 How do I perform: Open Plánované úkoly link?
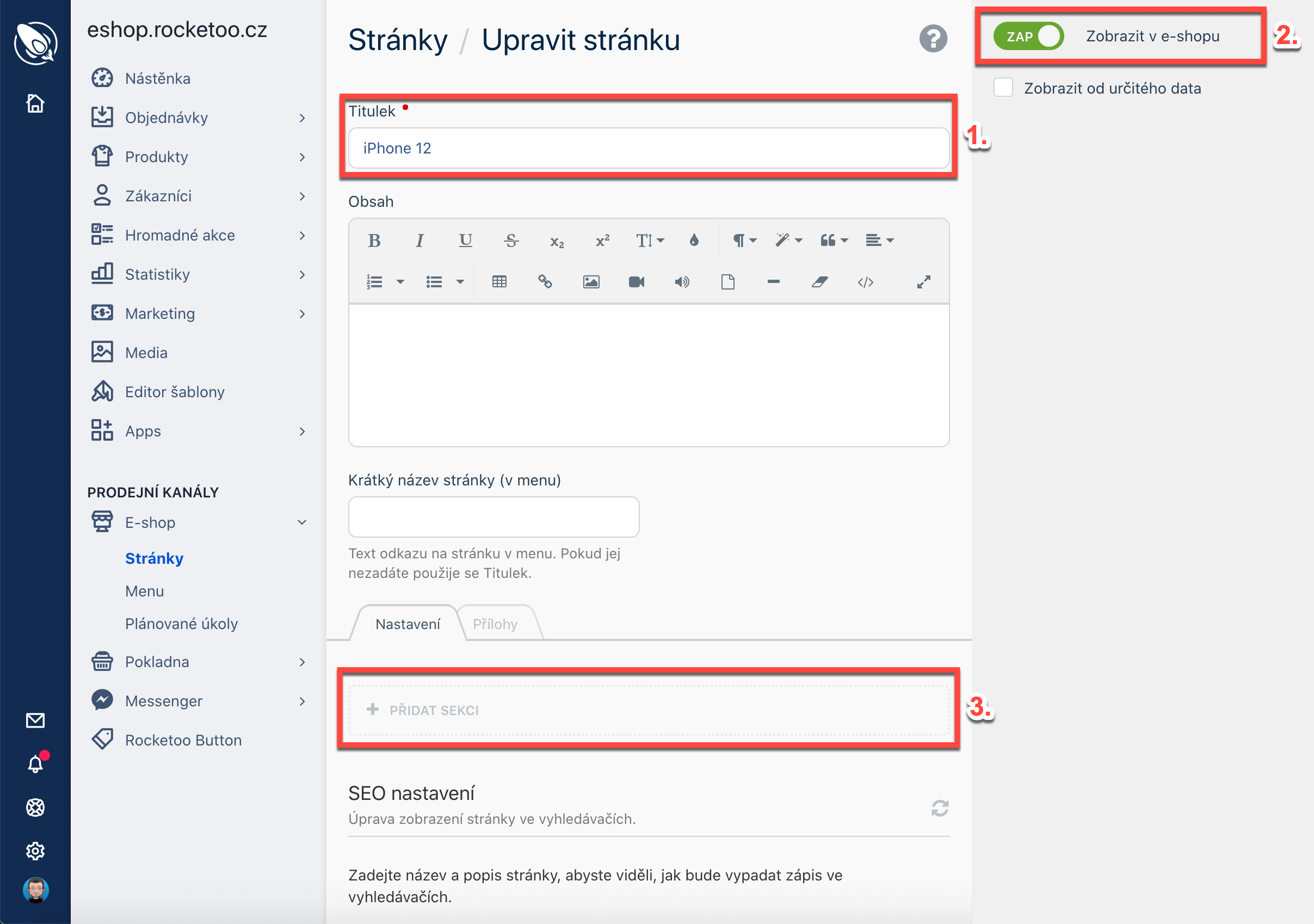(x=181, y=624)
